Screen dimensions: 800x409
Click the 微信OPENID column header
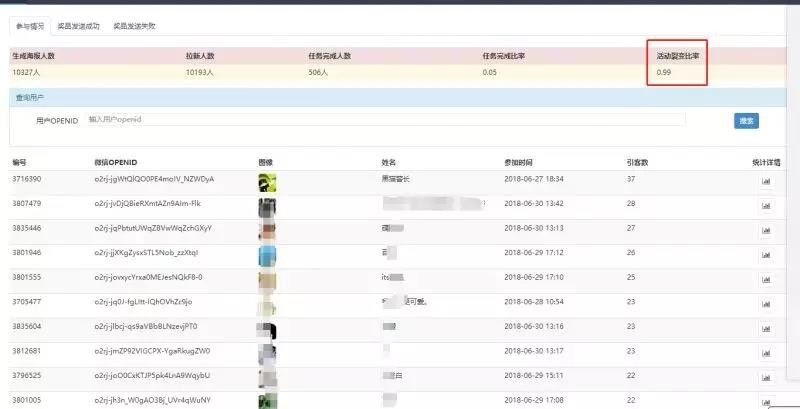[116, 163]
